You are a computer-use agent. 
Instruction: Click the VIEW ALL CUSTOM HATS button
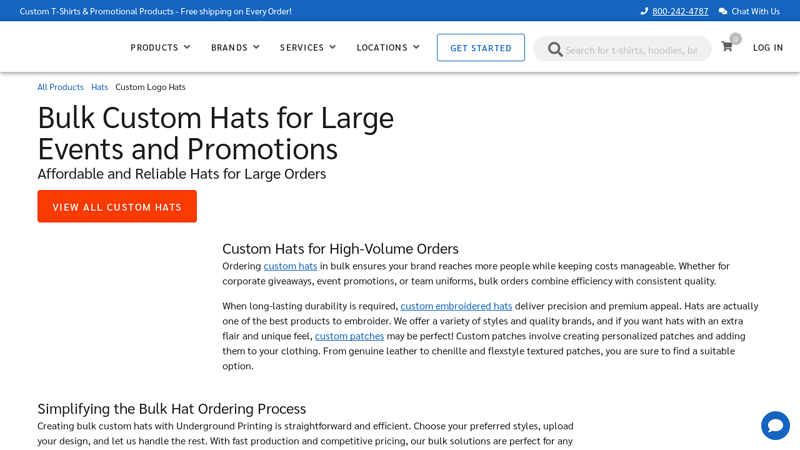pyautogui.click(x=117, y=206)
